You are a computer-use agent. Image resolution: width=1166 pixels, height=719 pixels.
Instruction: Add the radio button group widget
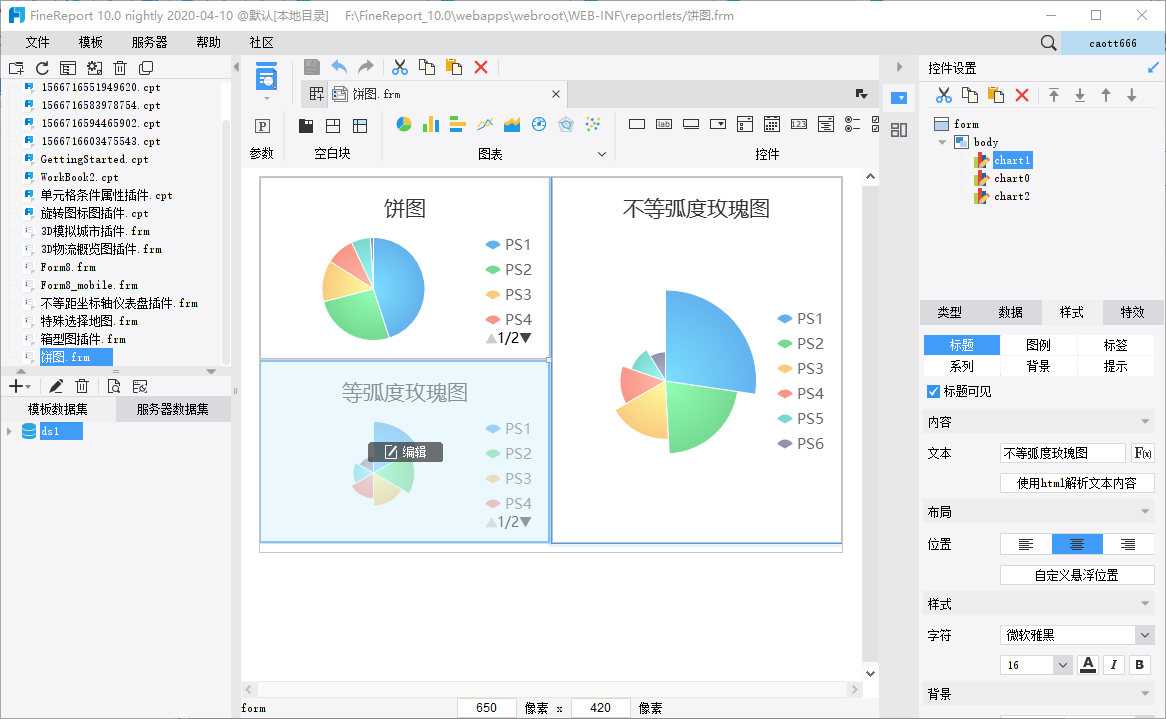pos(852,124)
